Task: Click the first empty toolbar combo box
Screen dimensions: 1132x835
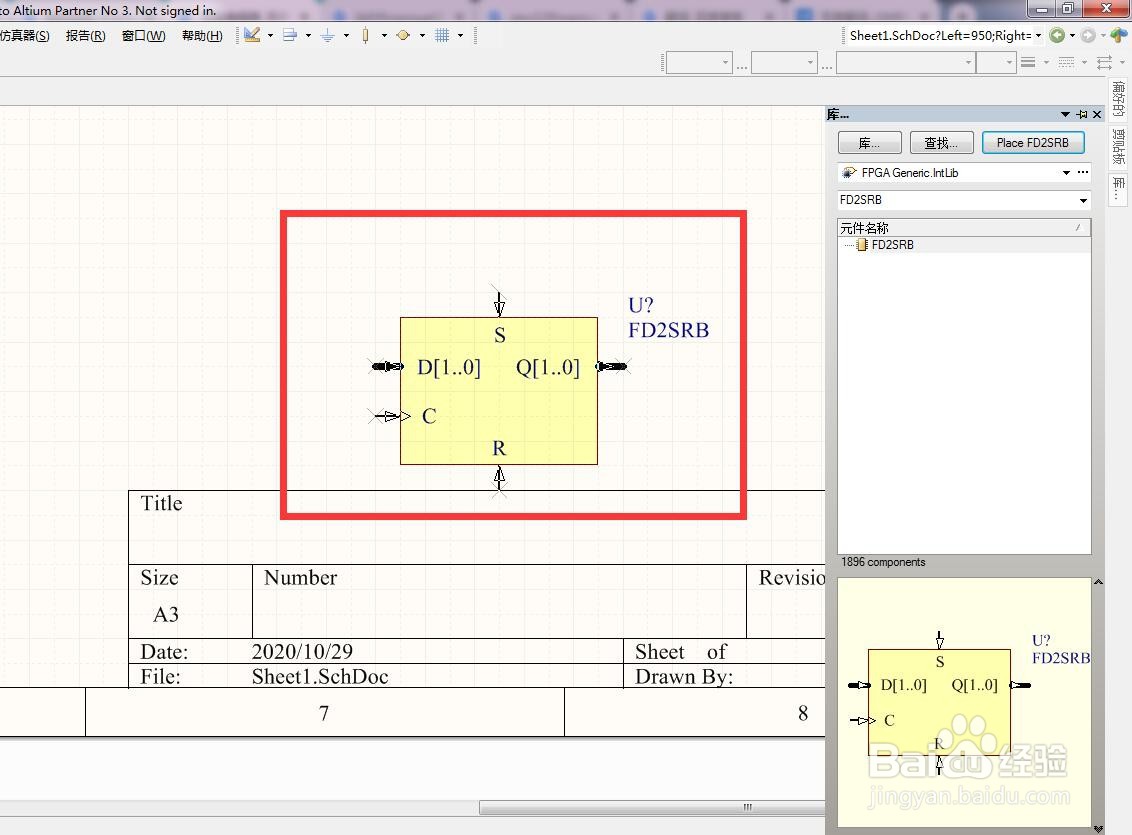Action: (x=699, y=63)
